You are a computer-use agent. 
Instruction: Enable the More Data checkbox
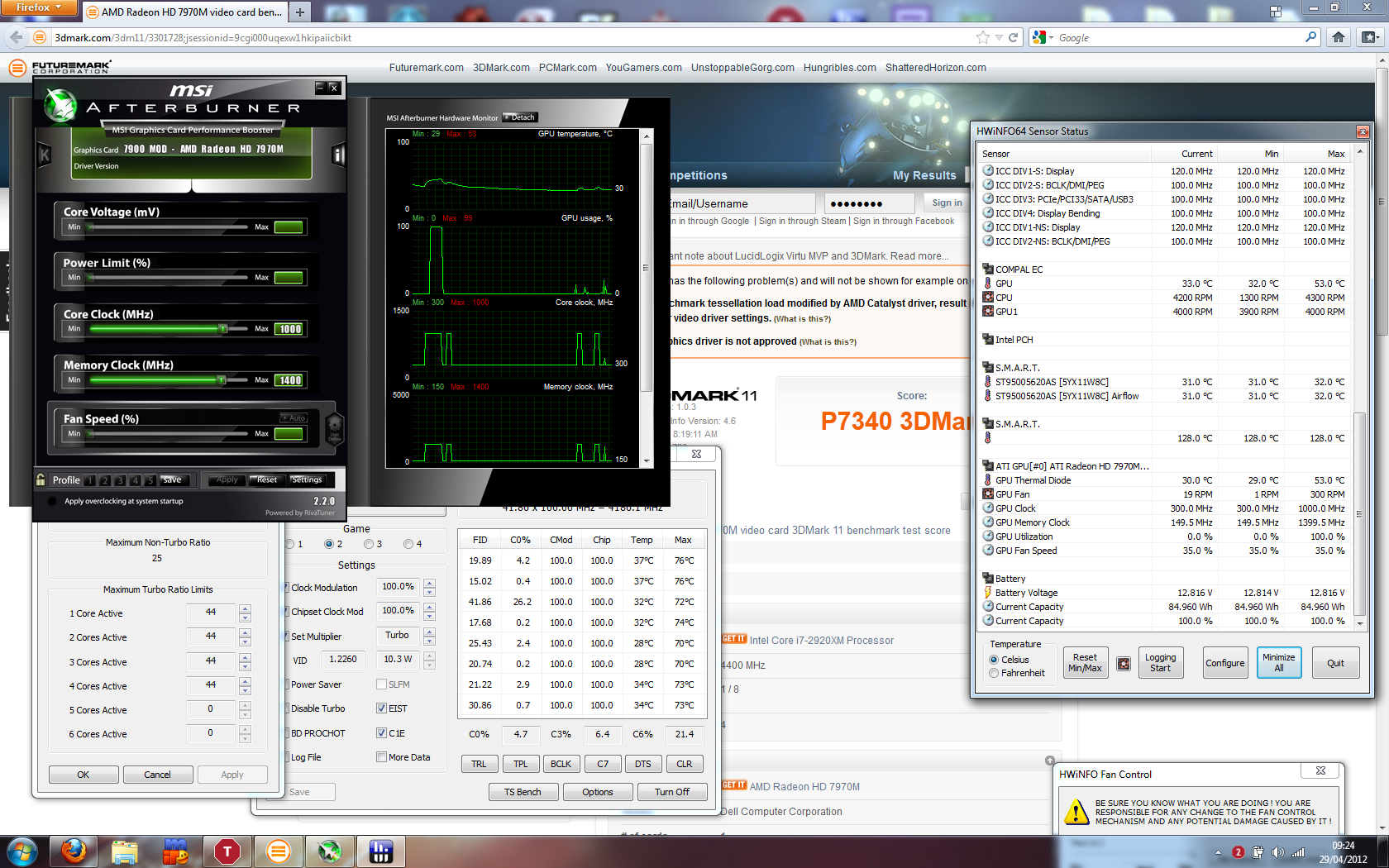(381, 757)
